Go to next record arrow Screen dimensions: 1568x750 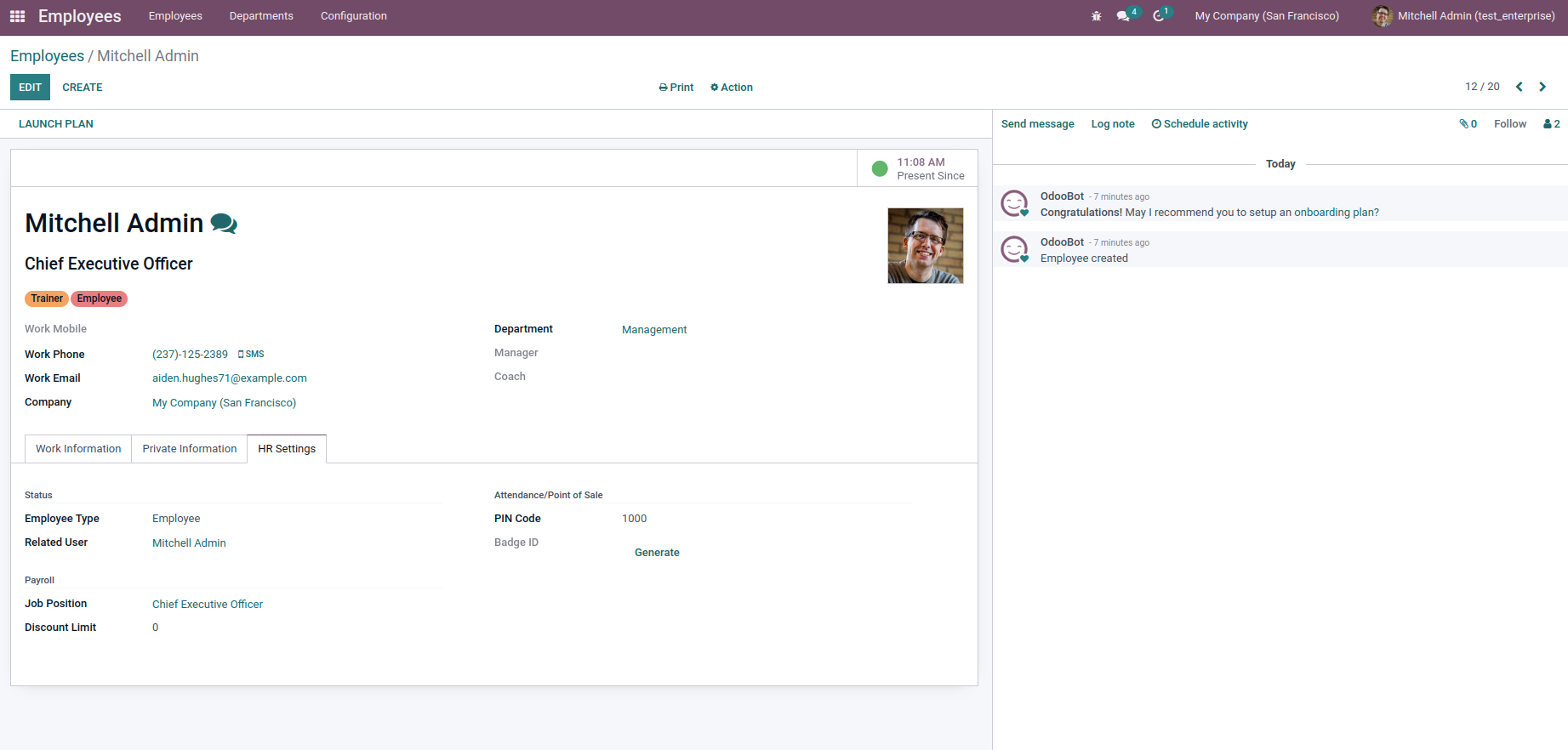pos(1542,87)
